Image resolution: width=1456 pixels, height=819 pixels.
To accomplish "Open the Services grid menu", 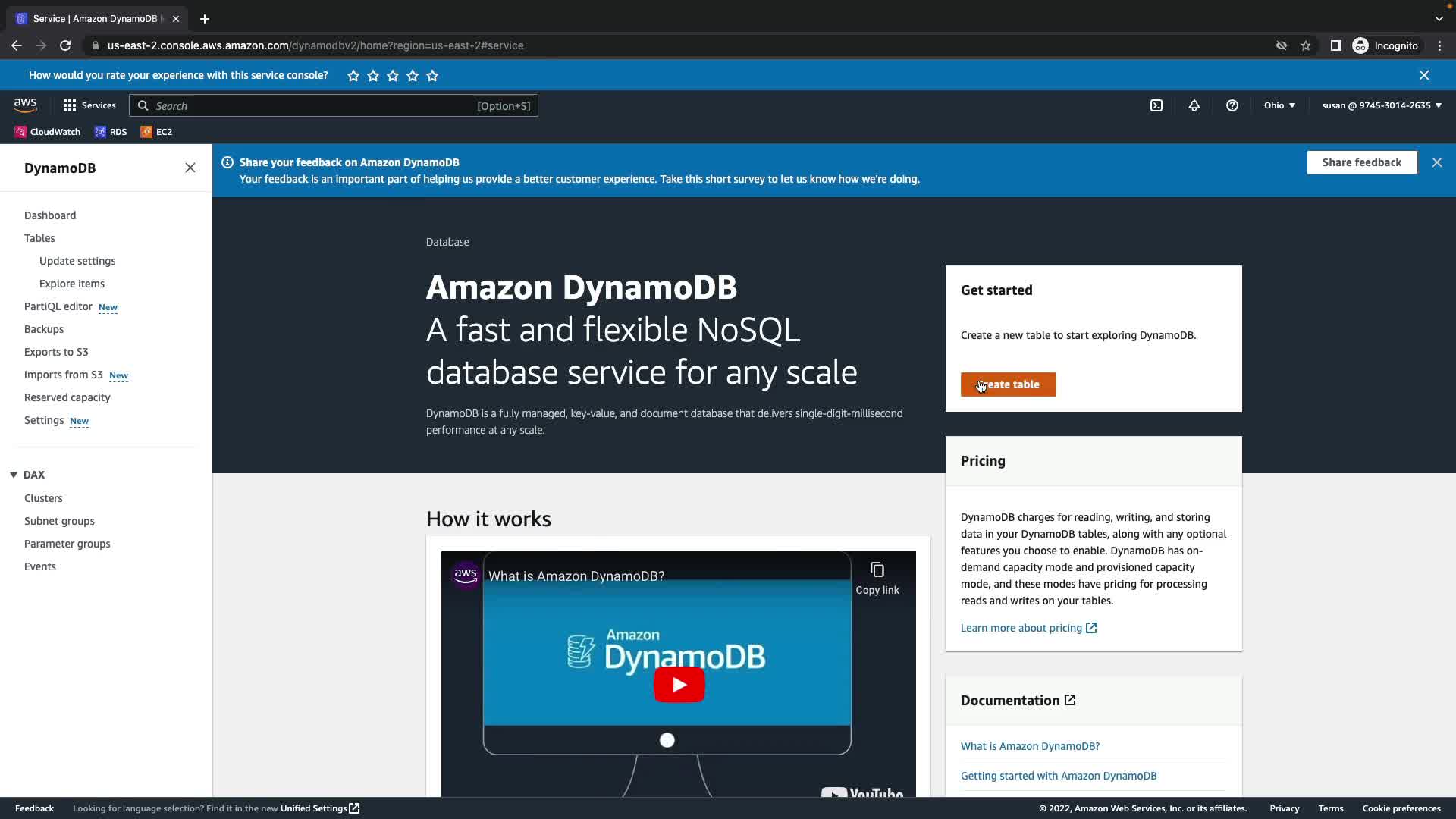I will point(89,105).
